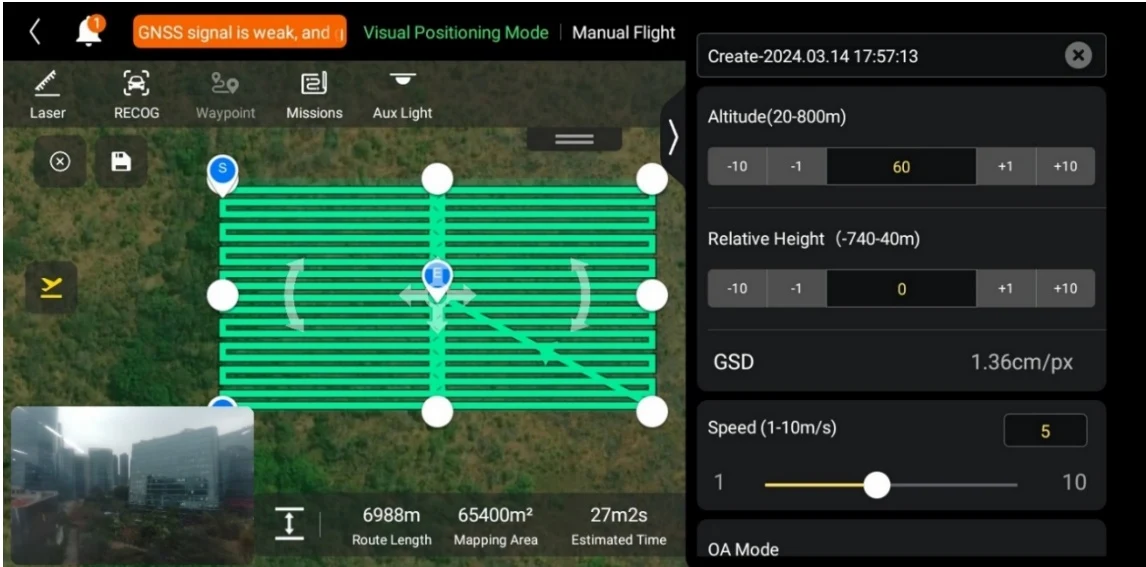This screenshot has height=567, width=1146.
Task: Tap the left curved rotate arrow
Action: [x=294, y=295]
